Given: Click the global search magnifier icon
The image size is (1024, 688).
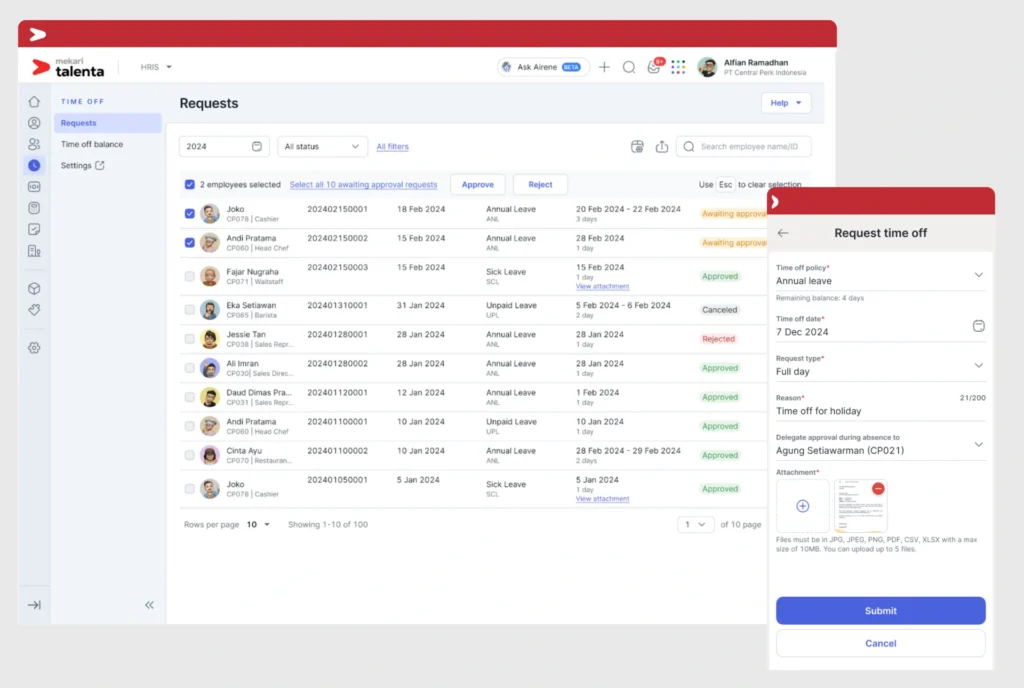Looking at the screenshot, I should pyautogui.click(x=629, y=67).
